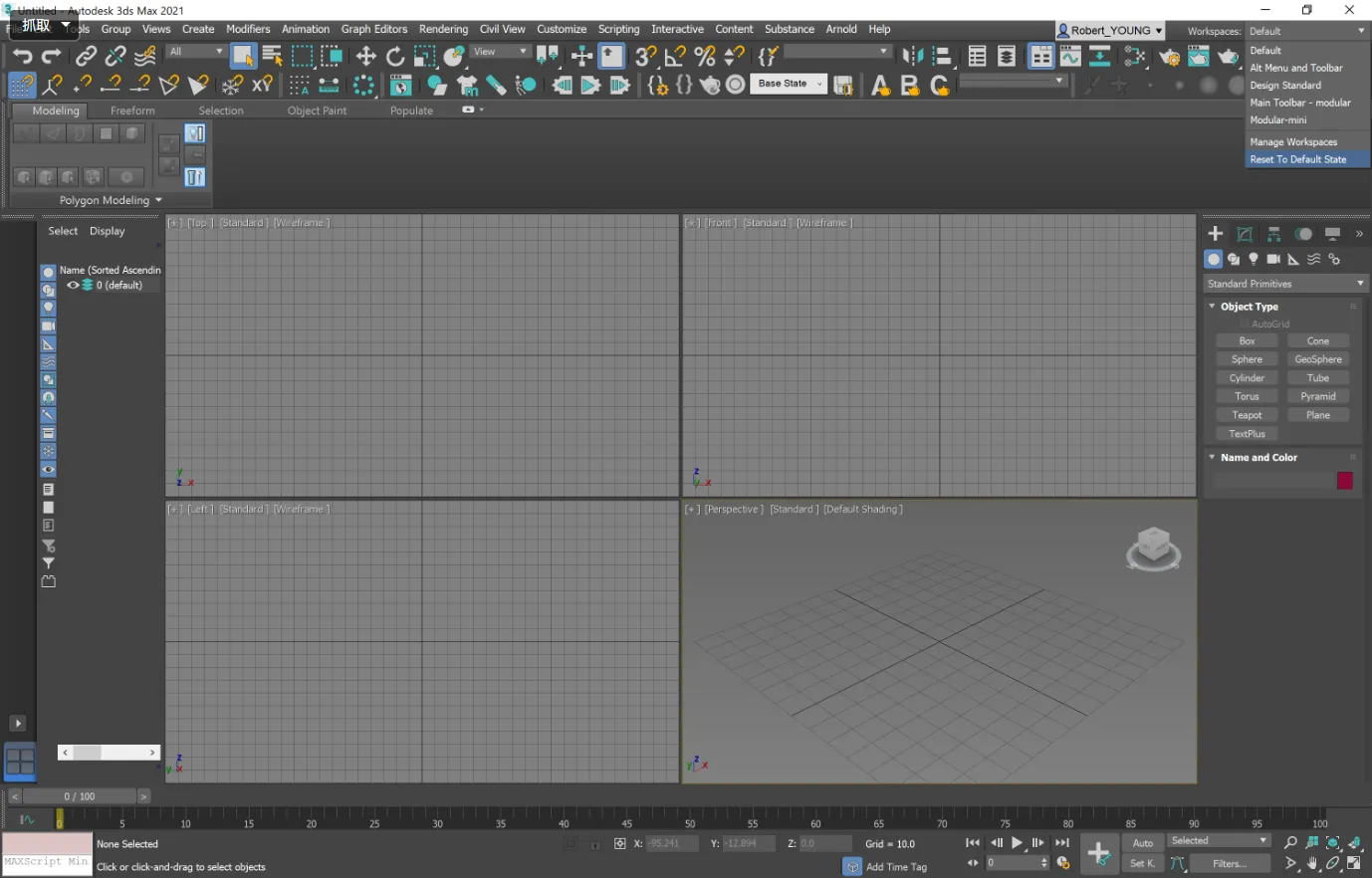
Task: Toggle visibility eye of 0 (default) layer
Action: (x=73, y=286)
